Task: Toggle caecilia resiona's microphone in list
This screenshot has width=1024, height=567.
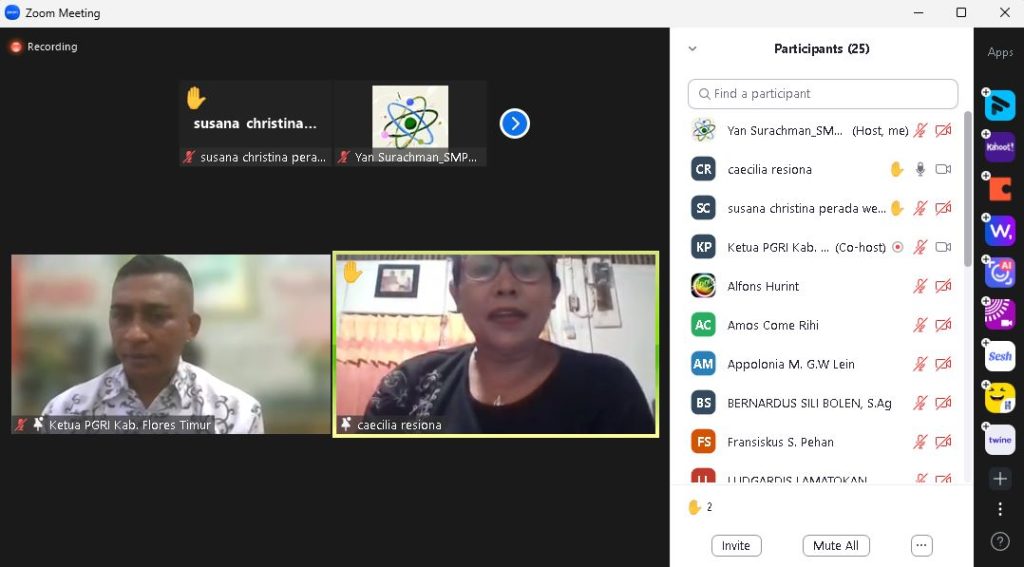Action: tap(920, 169)
